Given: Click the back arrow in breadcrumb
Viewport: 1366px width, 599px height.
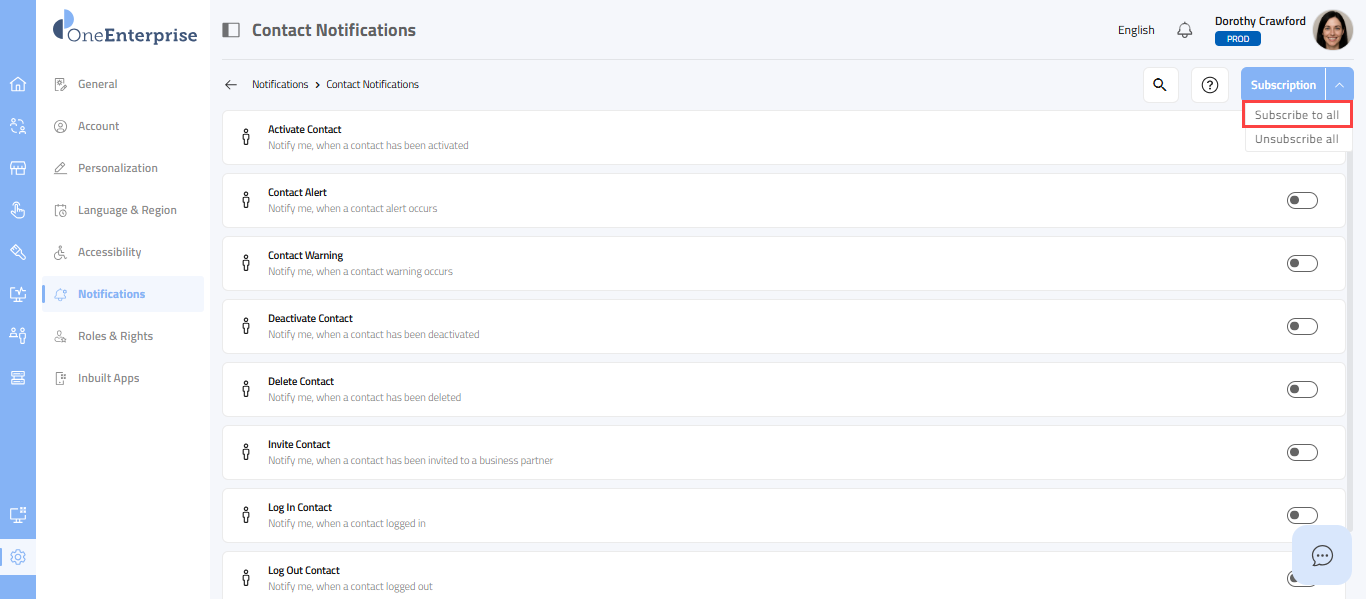Looking at the screenshot, I should click(x=231, y=85).
